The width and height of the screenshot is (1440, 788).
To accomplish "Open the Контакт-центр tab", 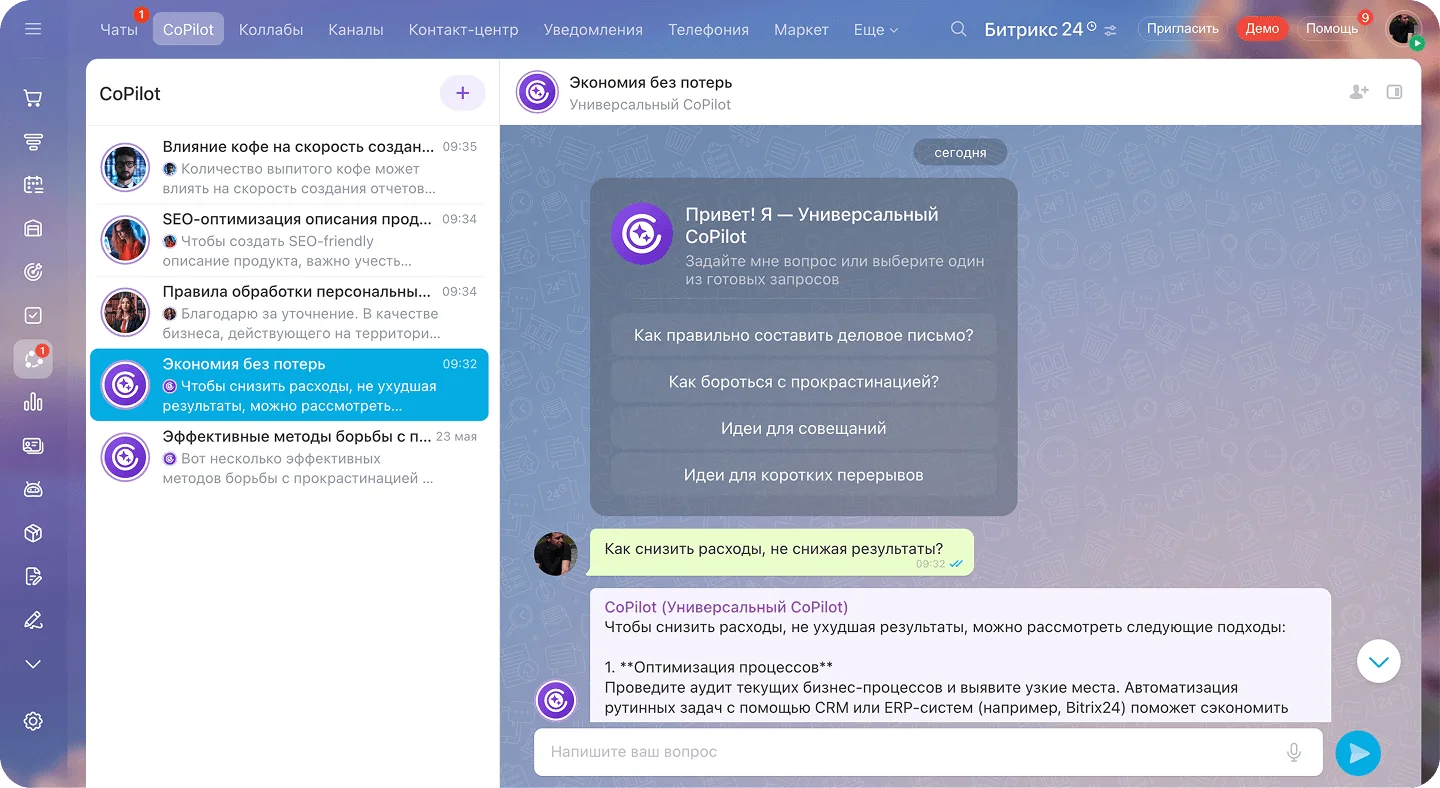I will (x=463, y=30).
